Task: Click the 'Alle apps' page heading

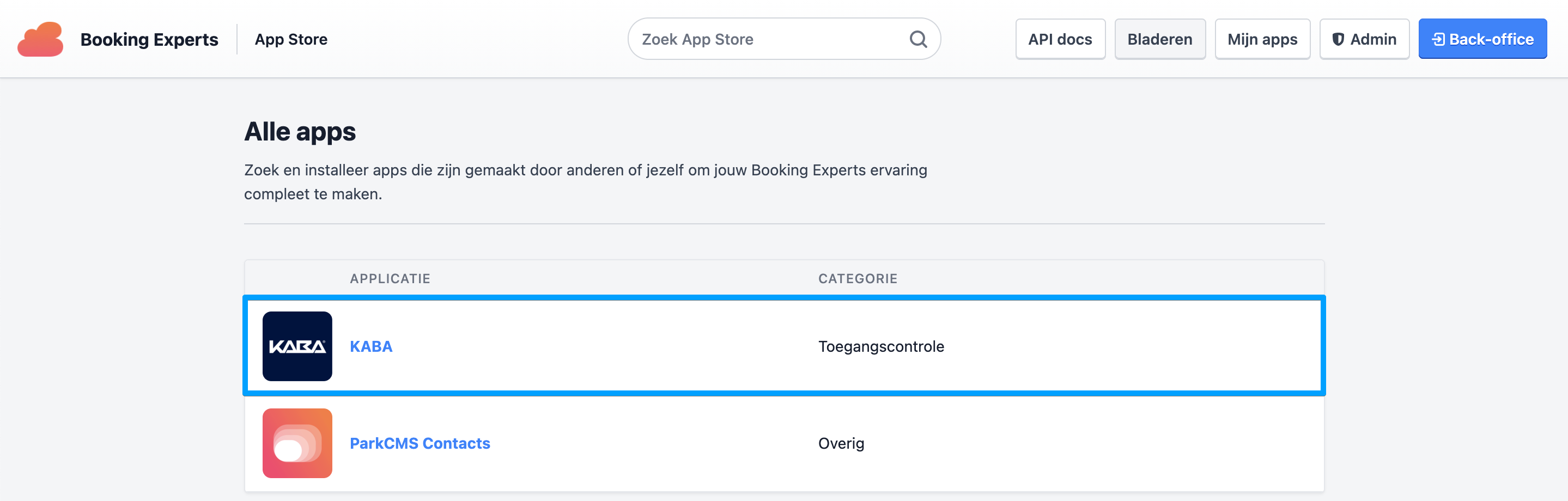Action: click(300, 131)
